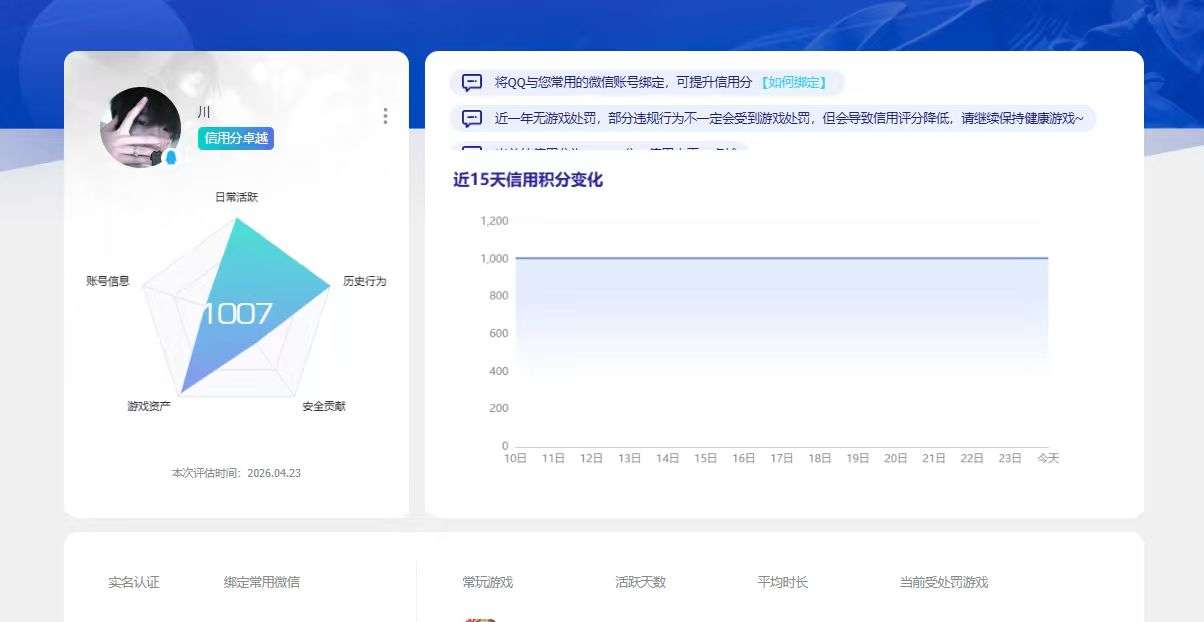The width and height of the screenshot is (1204, 622).
Task: Click message icon beside 将QQ与您常用的微信 tip
Action: pyautogui.click(x=472, y=83)
